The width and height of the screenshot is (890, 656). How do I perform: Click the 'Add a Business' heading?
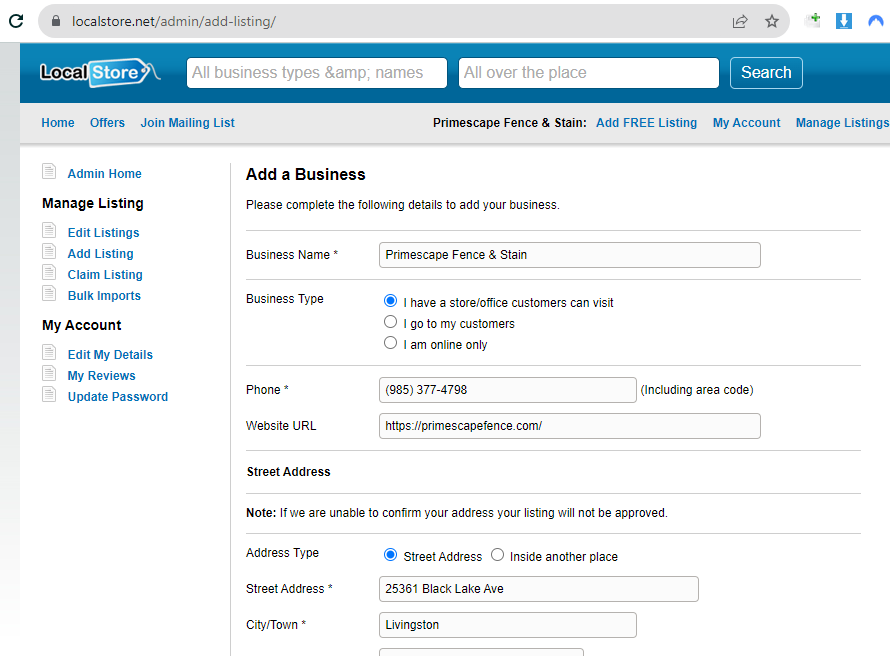305,174
